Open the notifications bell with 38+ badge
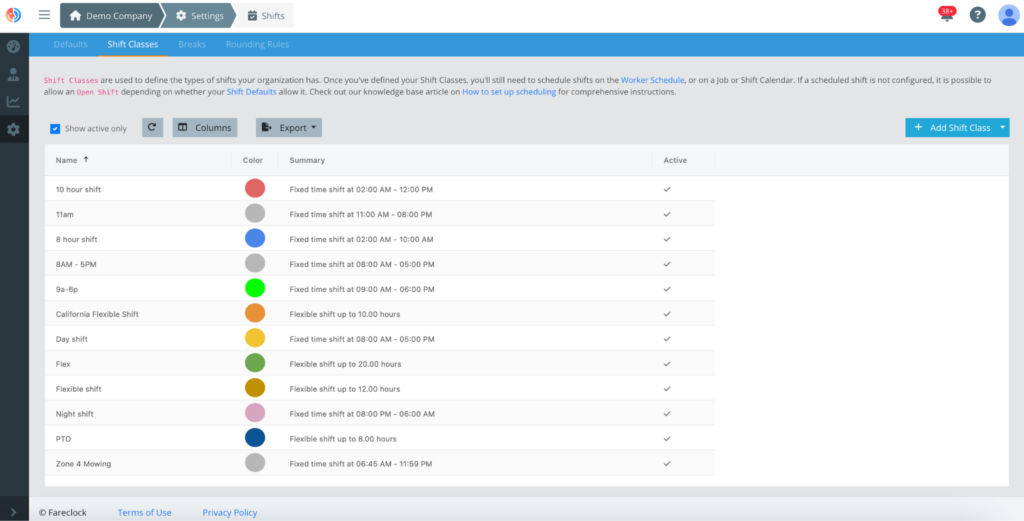Viewport: 1024px width, 521px height. click(946, 15)
